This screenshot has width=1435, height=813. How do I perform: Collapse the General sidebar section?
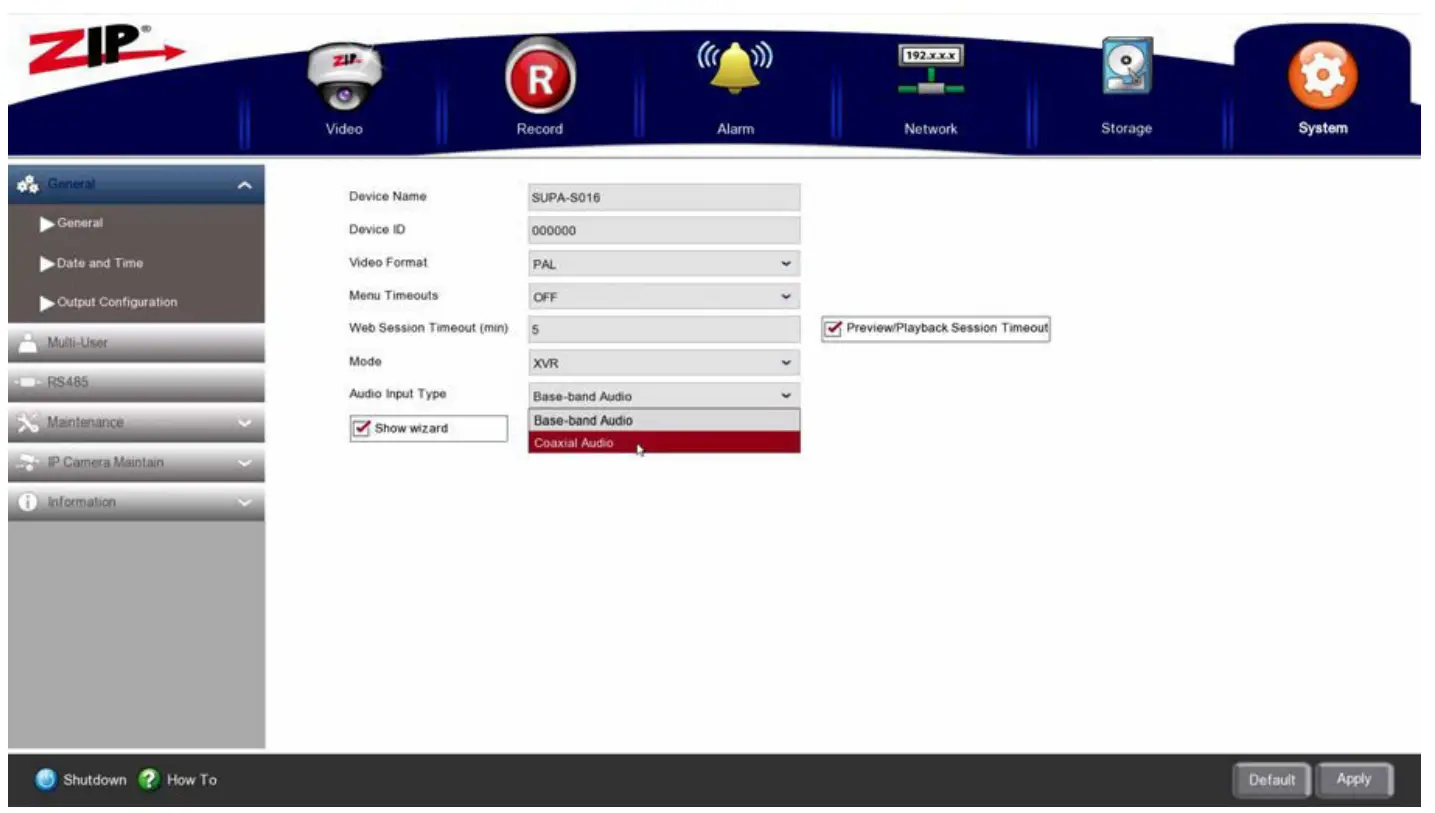(x=244, y=185)
